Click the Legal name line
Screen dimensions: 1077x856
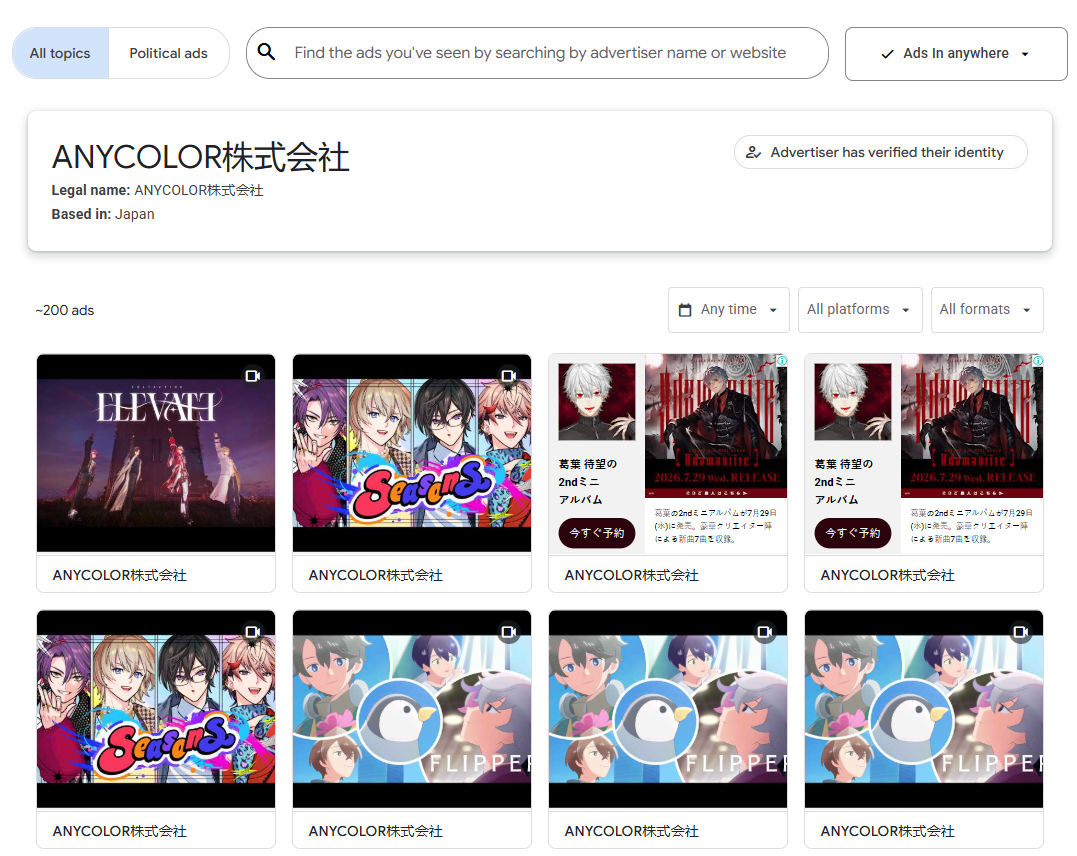point(157,190)
